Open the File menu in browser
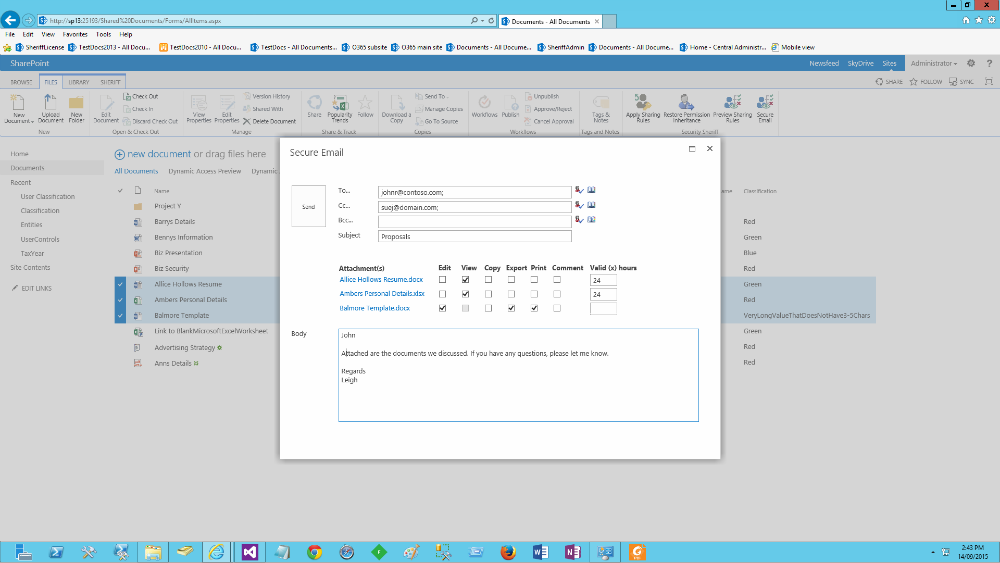This screenshot has width=1000, height=563. (10, 34)
